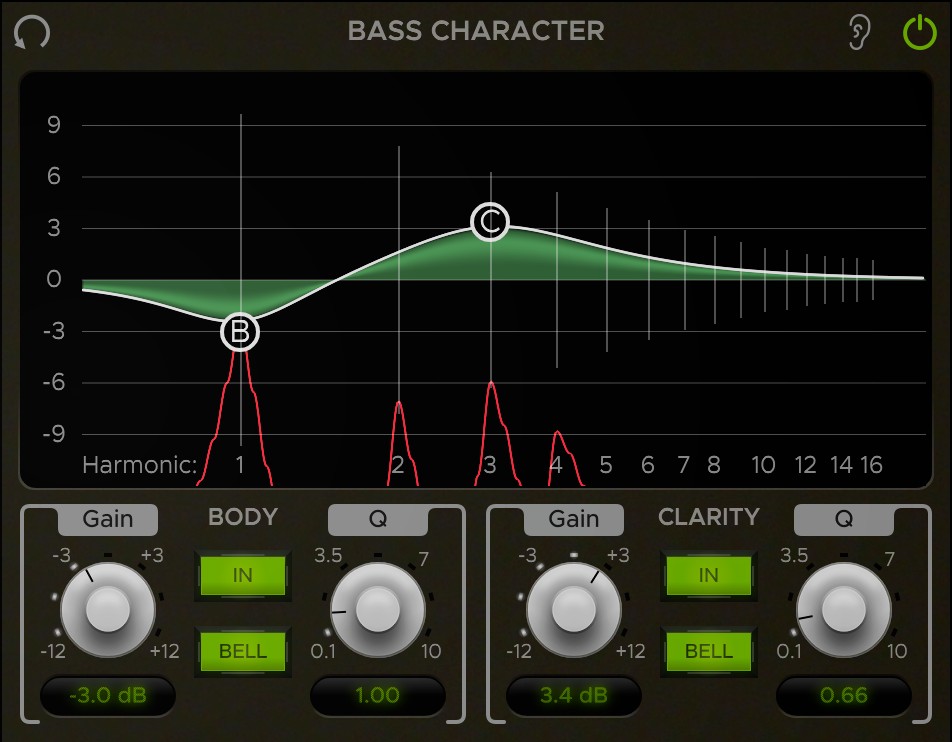Toggle Body BELL mode
The image size is (952, 742).
pos(242,651)
